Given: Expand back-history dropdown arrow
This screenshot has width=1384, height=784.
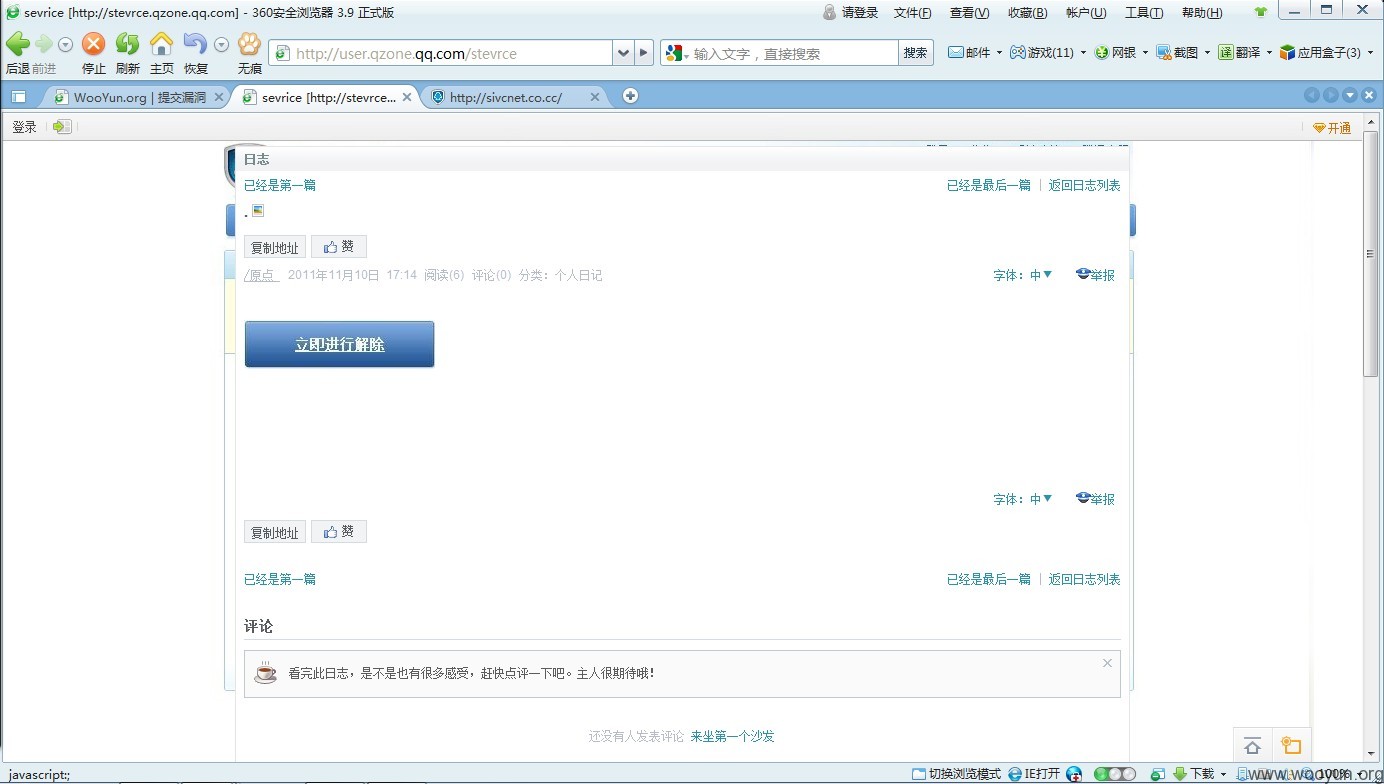Looking at the screenshot, I should coord(65,44).
